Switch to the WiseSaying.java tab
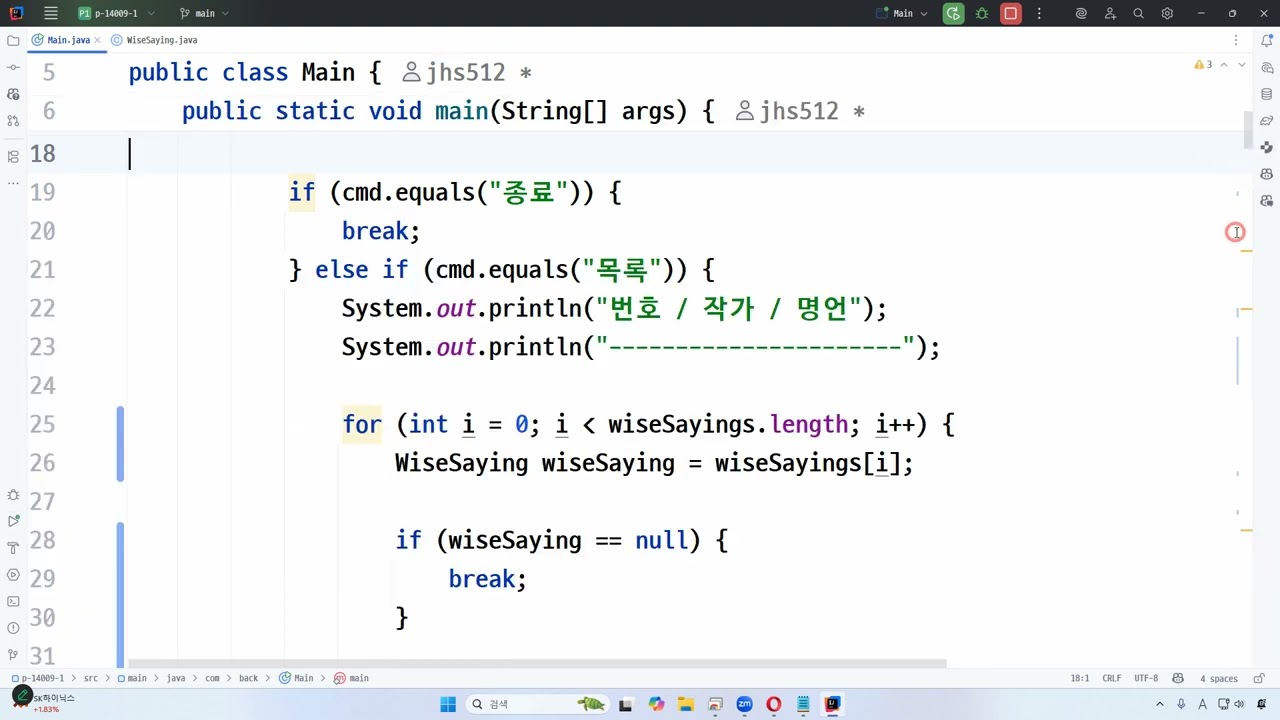Screen dimensions: 1280x720 click(x=161, y=40)
